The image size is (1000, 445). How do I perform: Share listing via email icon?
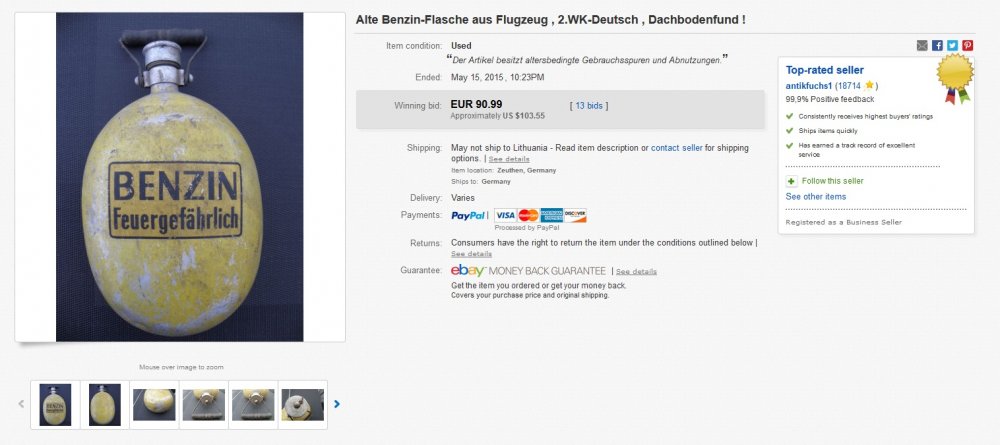(x=922, y=45)
